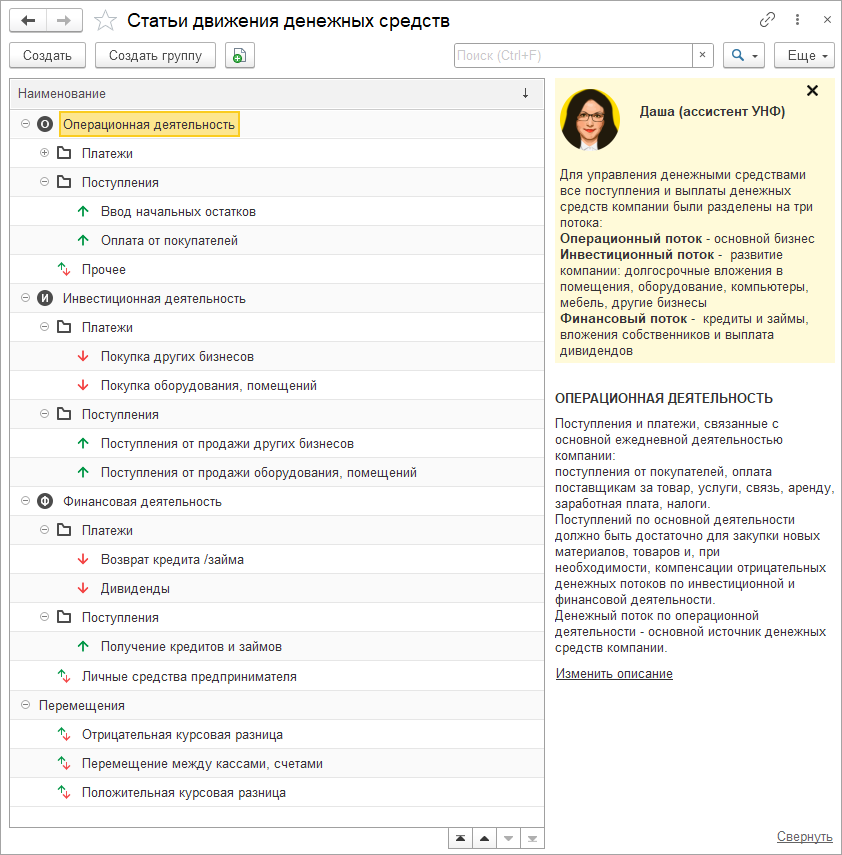Collapse the Перемещения group

[x=25, y=705]
